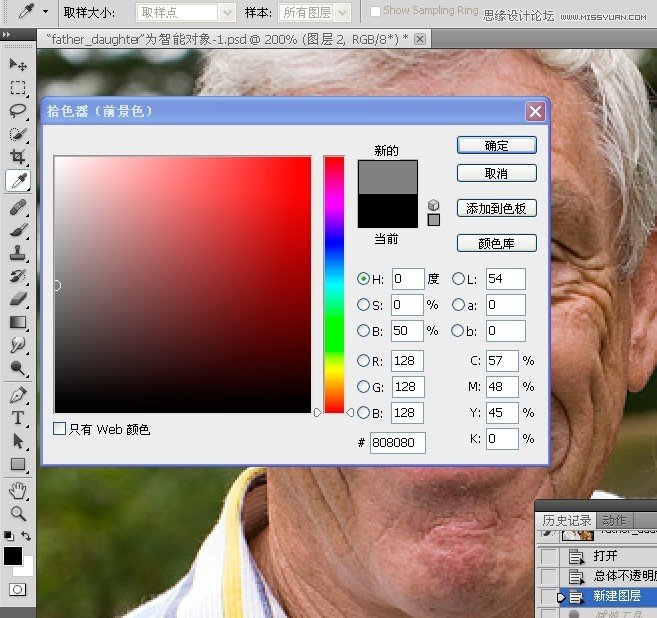Close the father_daughter document tab
657x618 pixels.
coord(419,39)
